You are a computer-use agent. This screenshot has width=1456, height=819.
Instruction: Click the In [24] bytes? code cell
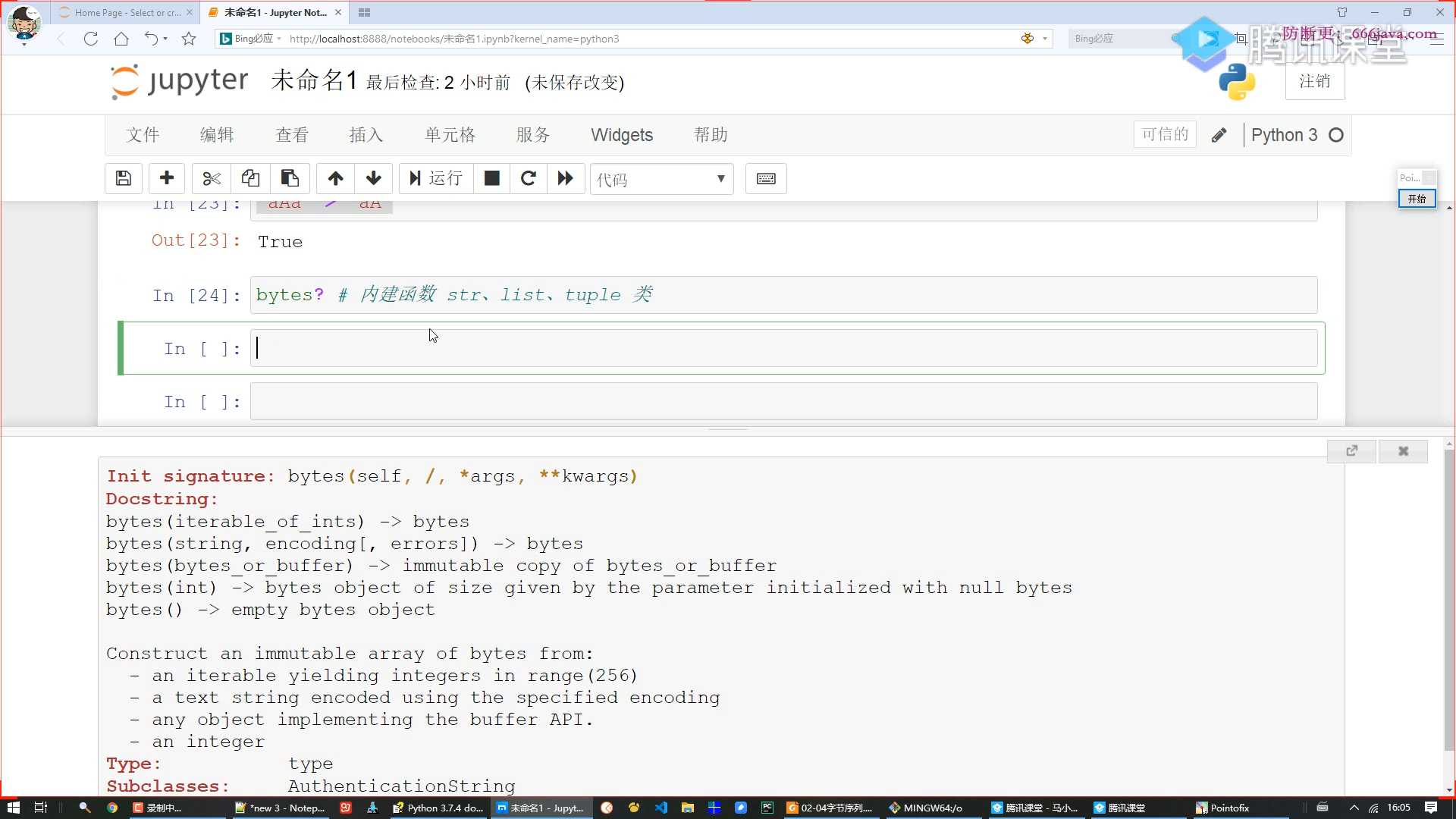[783, 295]
